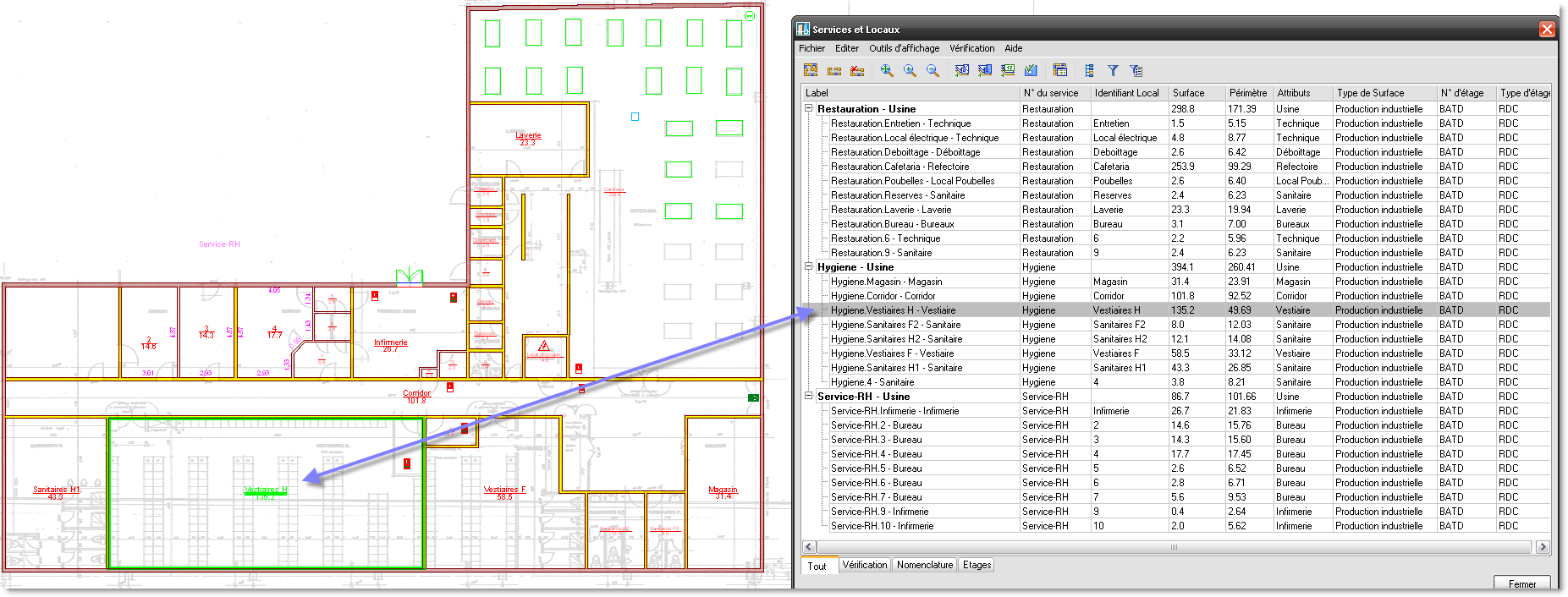Viewport: 1568px width, 597px height.
Task: Click the Fermer button
Action: (1521, 583)
